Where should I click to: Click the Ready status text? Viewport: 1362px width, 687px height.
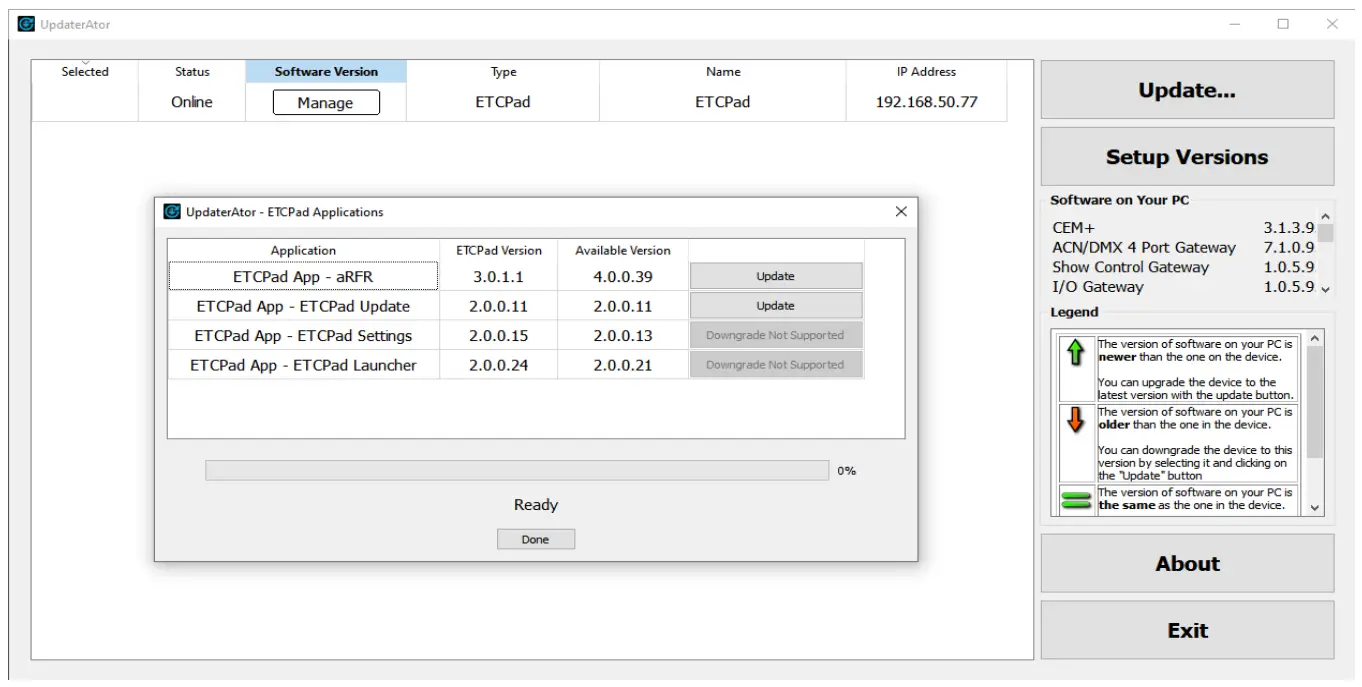(x=536, y=505)
